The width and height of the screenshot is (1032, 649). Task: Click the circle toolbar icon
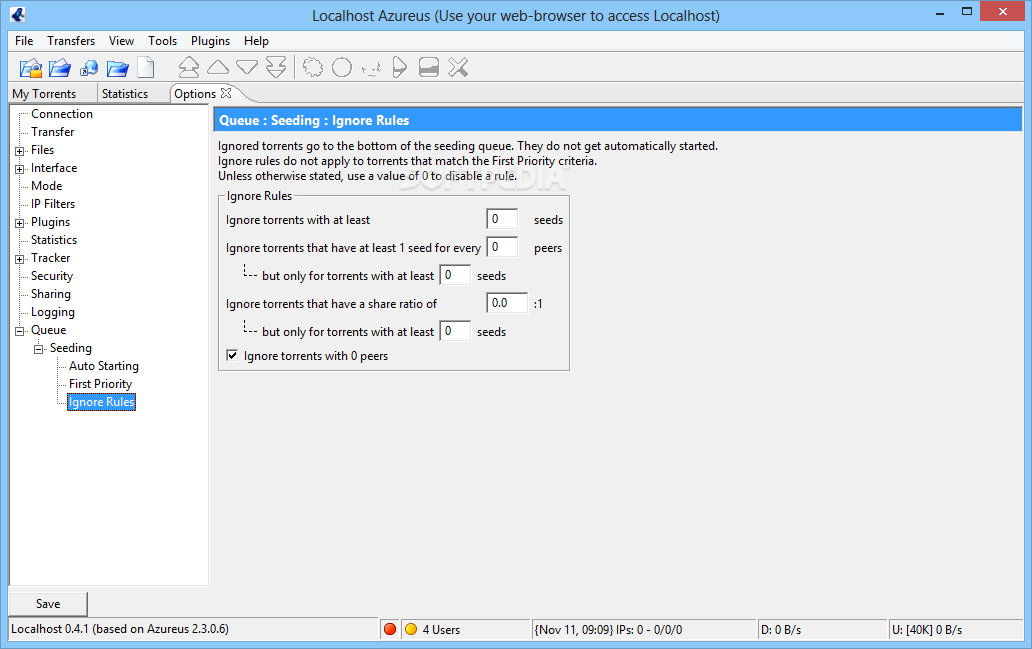[342, 67]
